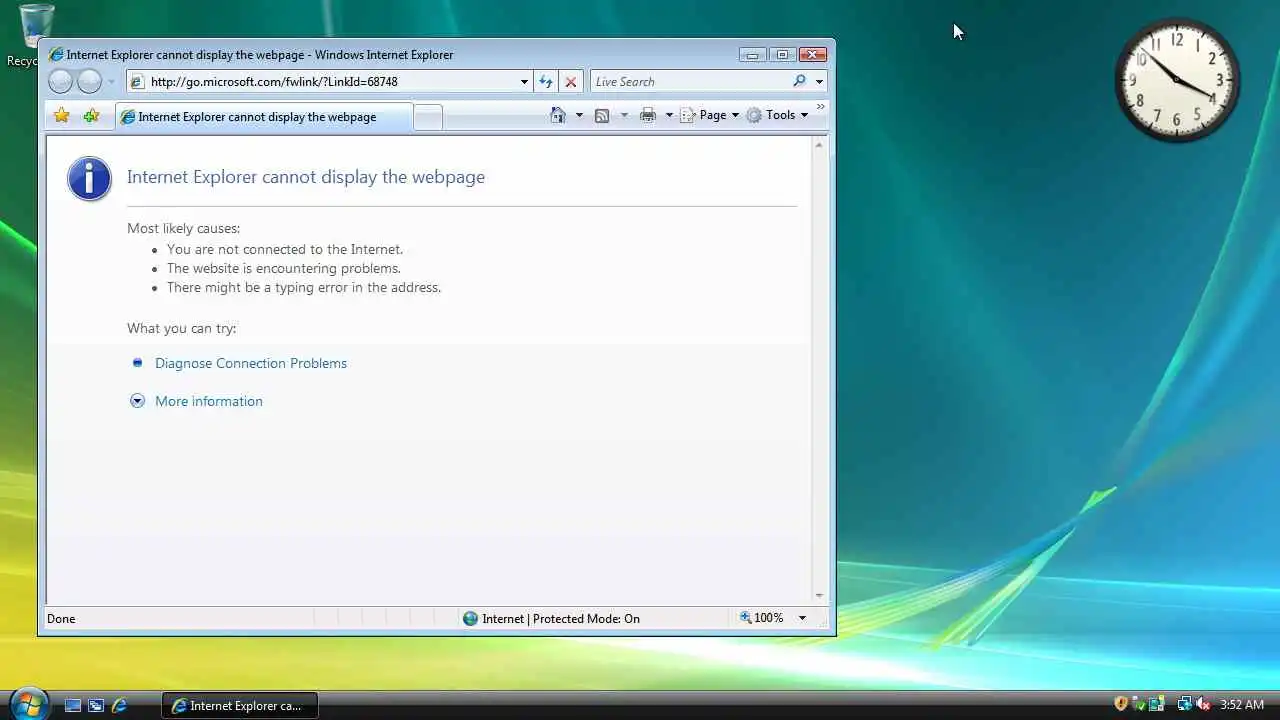
Task: Open a new blank tab
Action: click(428, 118)
